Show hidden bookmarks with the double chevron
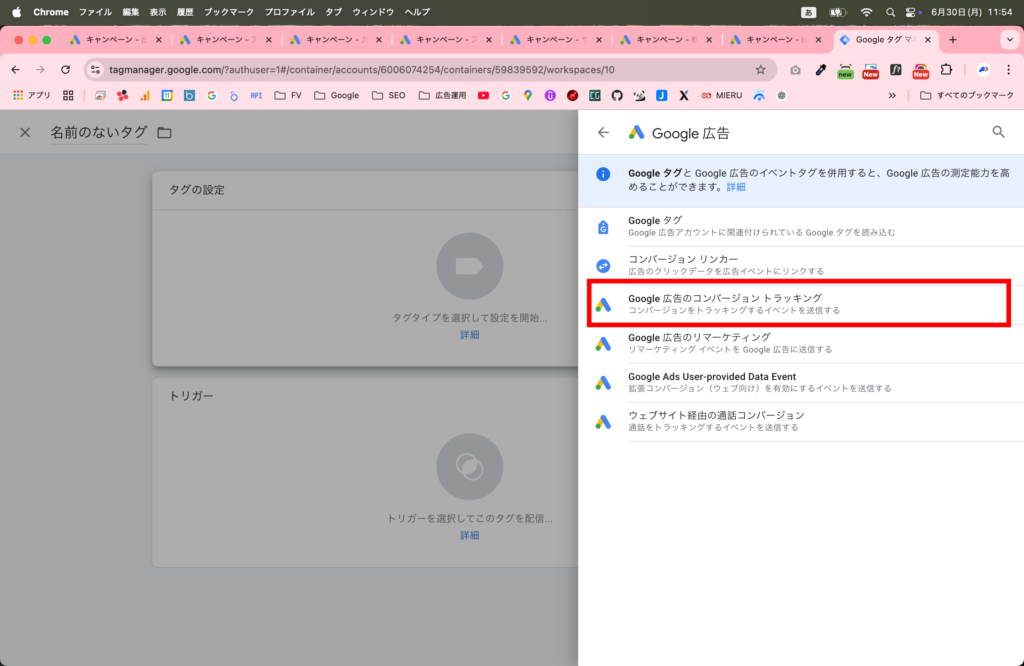Viewport: 1024px width, 666px height. click(892, 95)
